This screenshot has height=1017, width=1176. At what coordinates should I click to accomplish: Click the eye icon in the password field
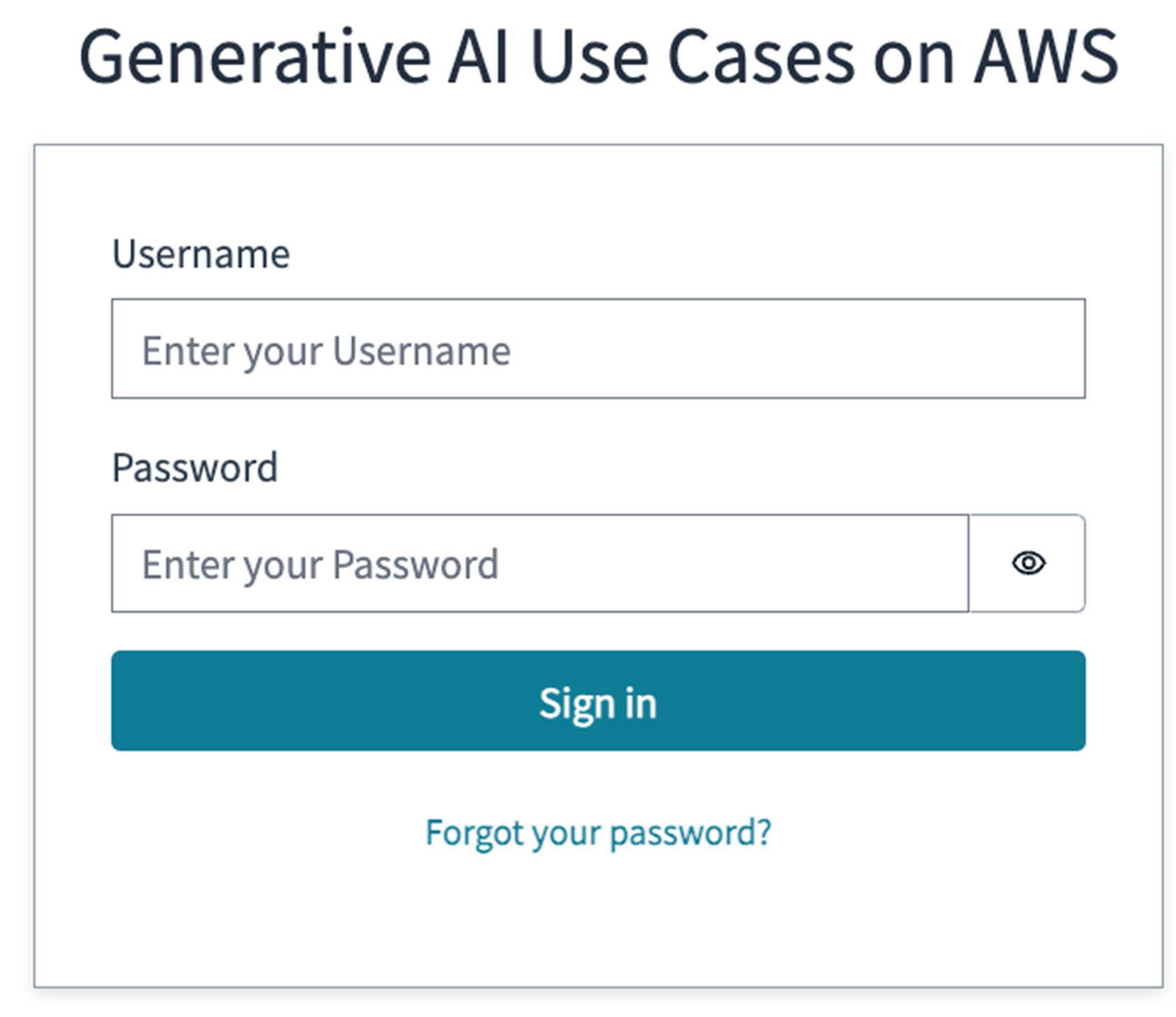tap(1028, 563)
